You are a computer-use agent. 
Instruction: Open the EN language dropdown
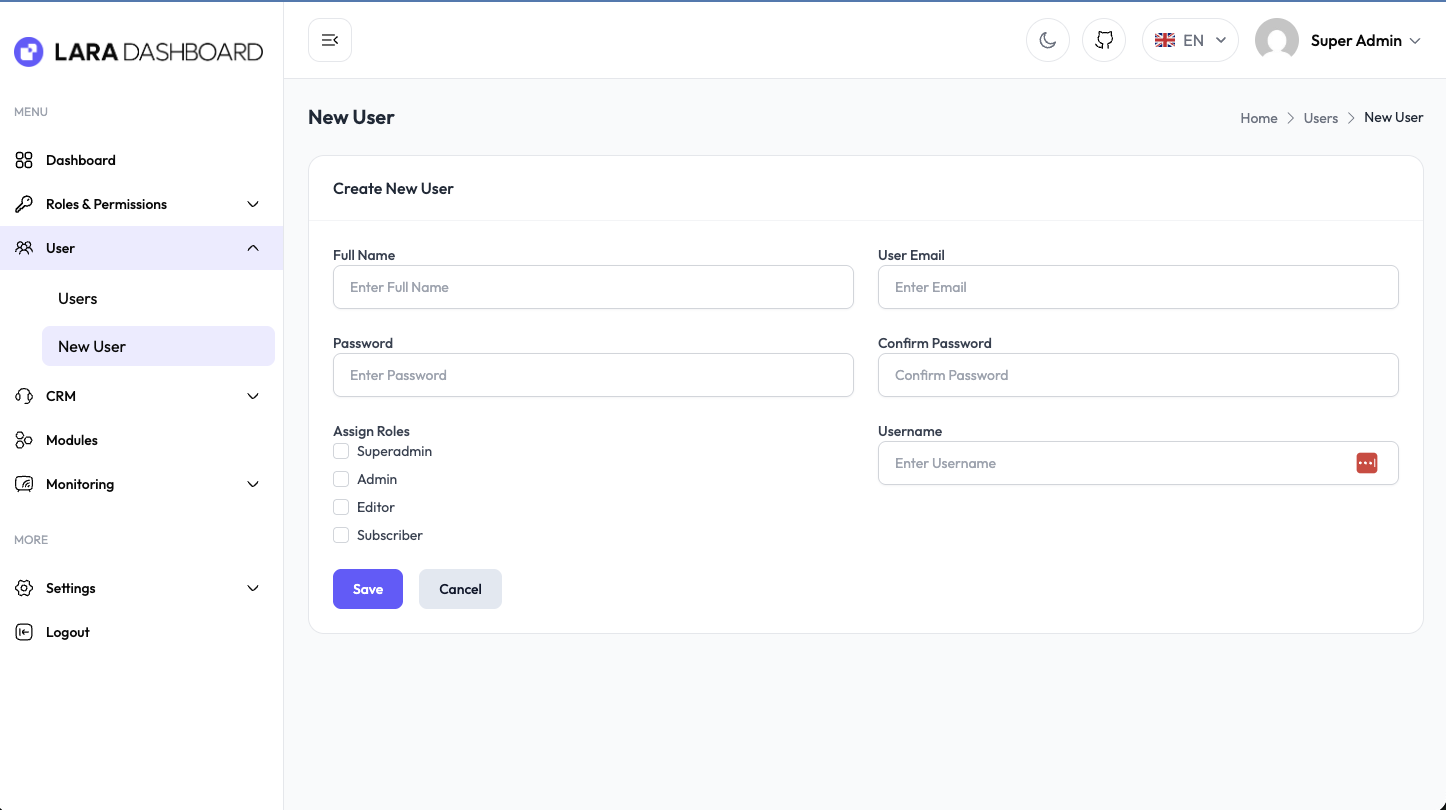click(1190, 40)
